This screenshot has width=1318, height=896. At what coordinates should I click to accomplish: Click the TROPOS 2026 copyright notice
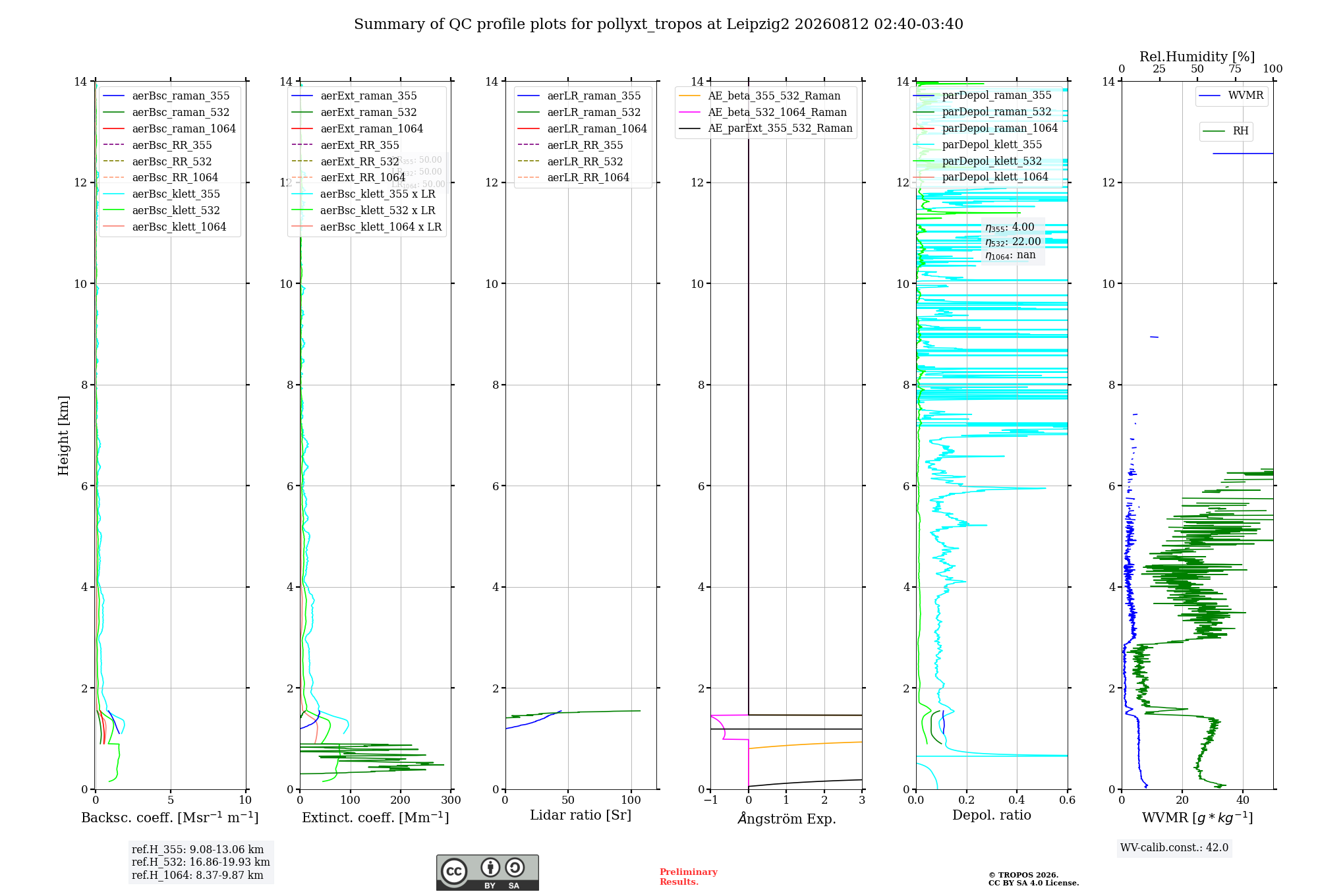[1033, 879]
